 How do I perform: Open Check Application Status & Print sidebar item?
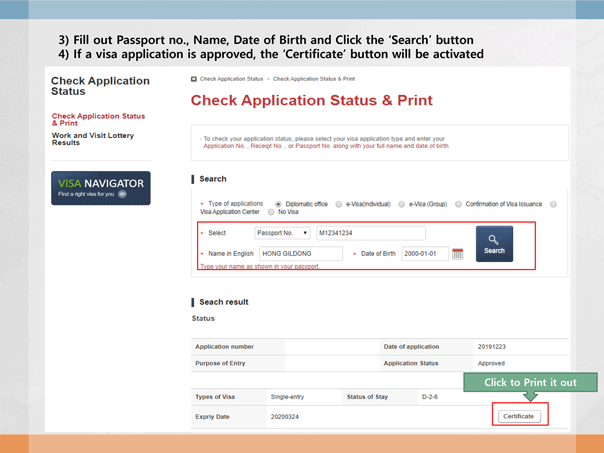(98, 119)
